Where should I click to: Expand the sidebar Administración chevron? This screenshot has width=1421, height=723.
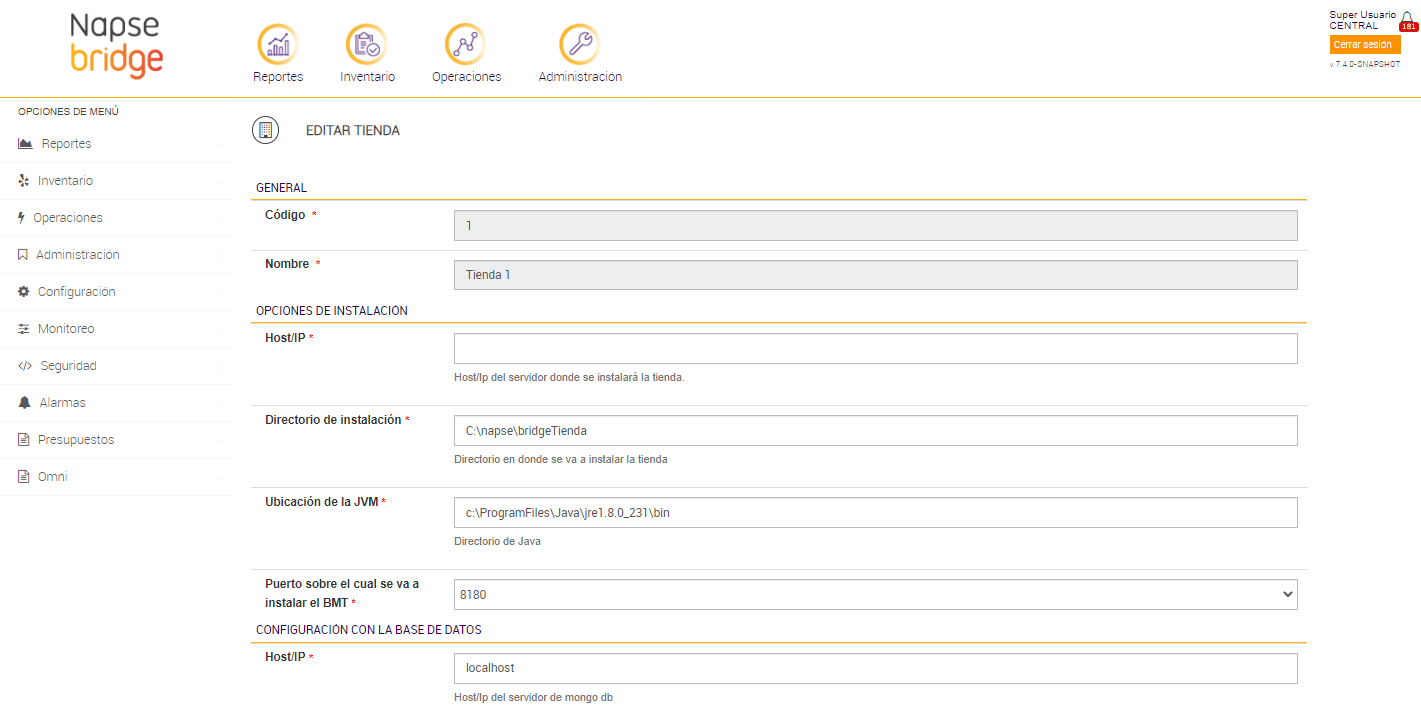click(x=220, y=255)
